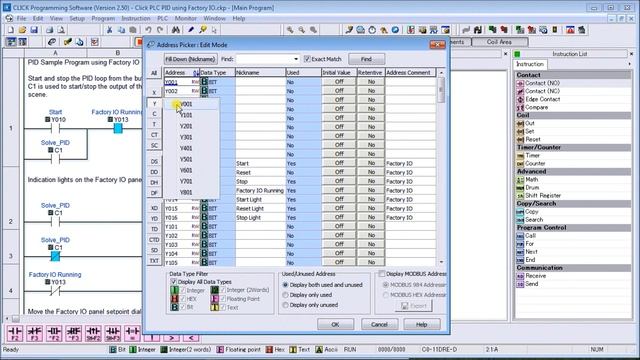
Task: Enable Display MODBUS Address checkbox
Action: pos(382,274)
